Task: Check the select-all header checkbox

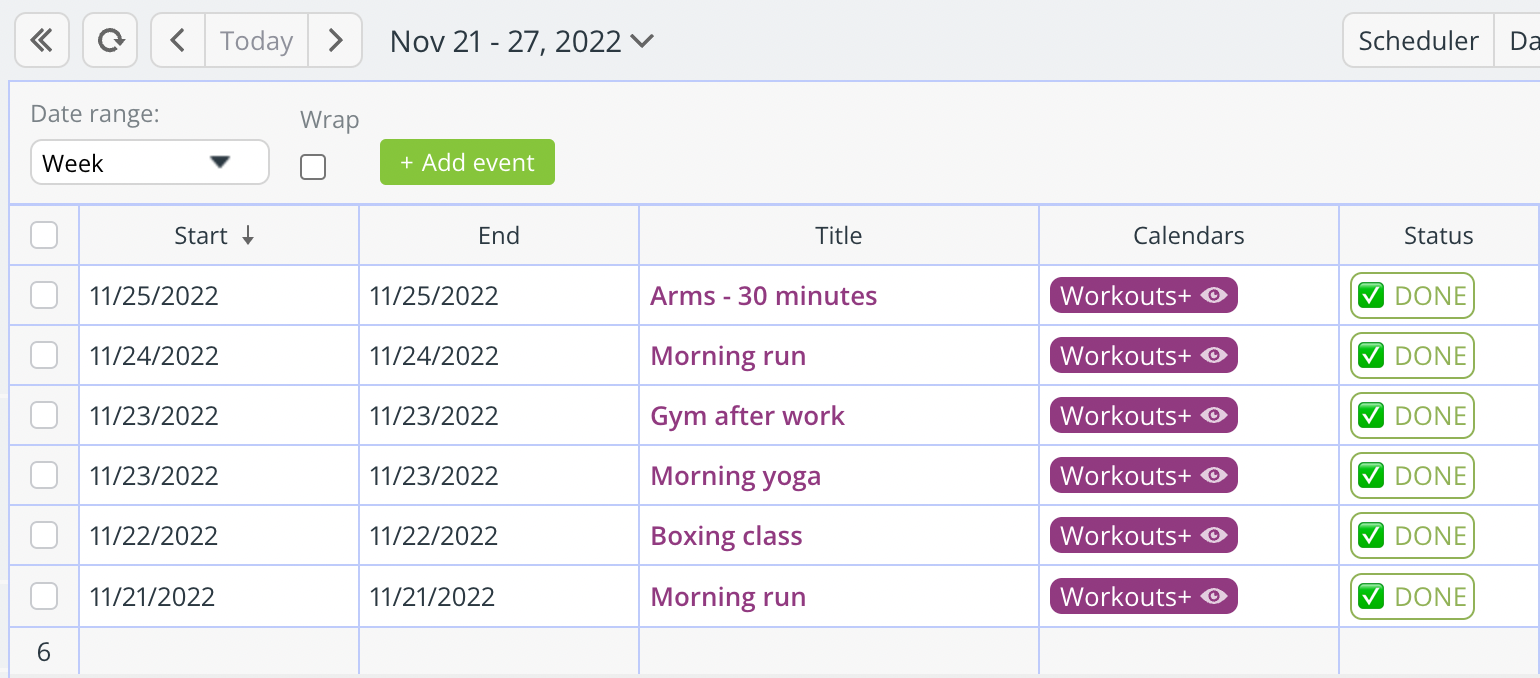Action: point(44,235)
